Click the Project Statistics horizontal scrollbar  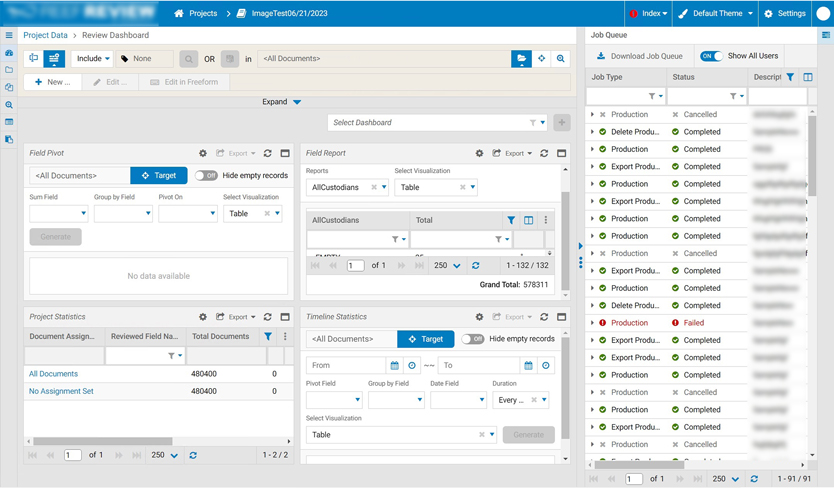pos(100,441)
